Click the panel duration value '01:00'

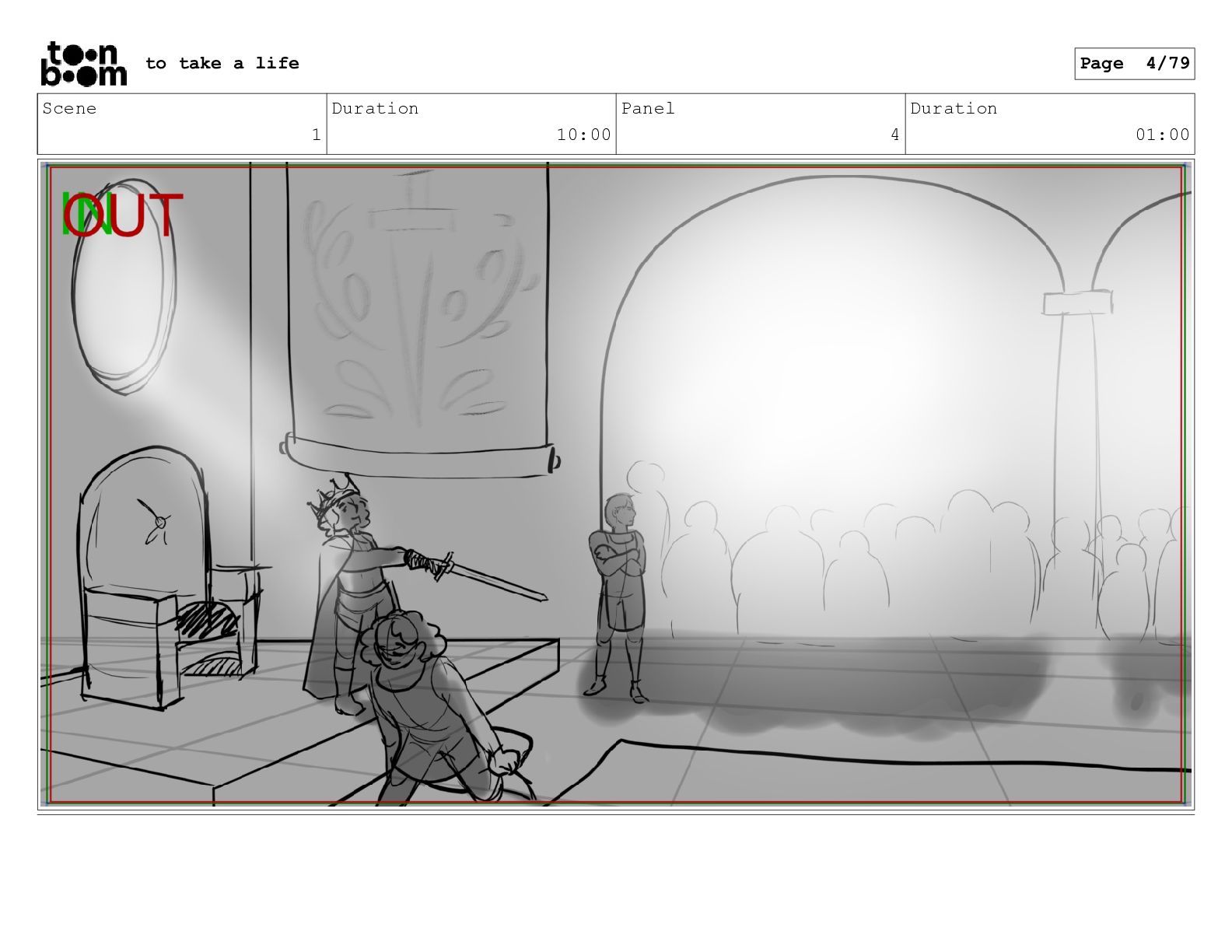pos(1163,135)
